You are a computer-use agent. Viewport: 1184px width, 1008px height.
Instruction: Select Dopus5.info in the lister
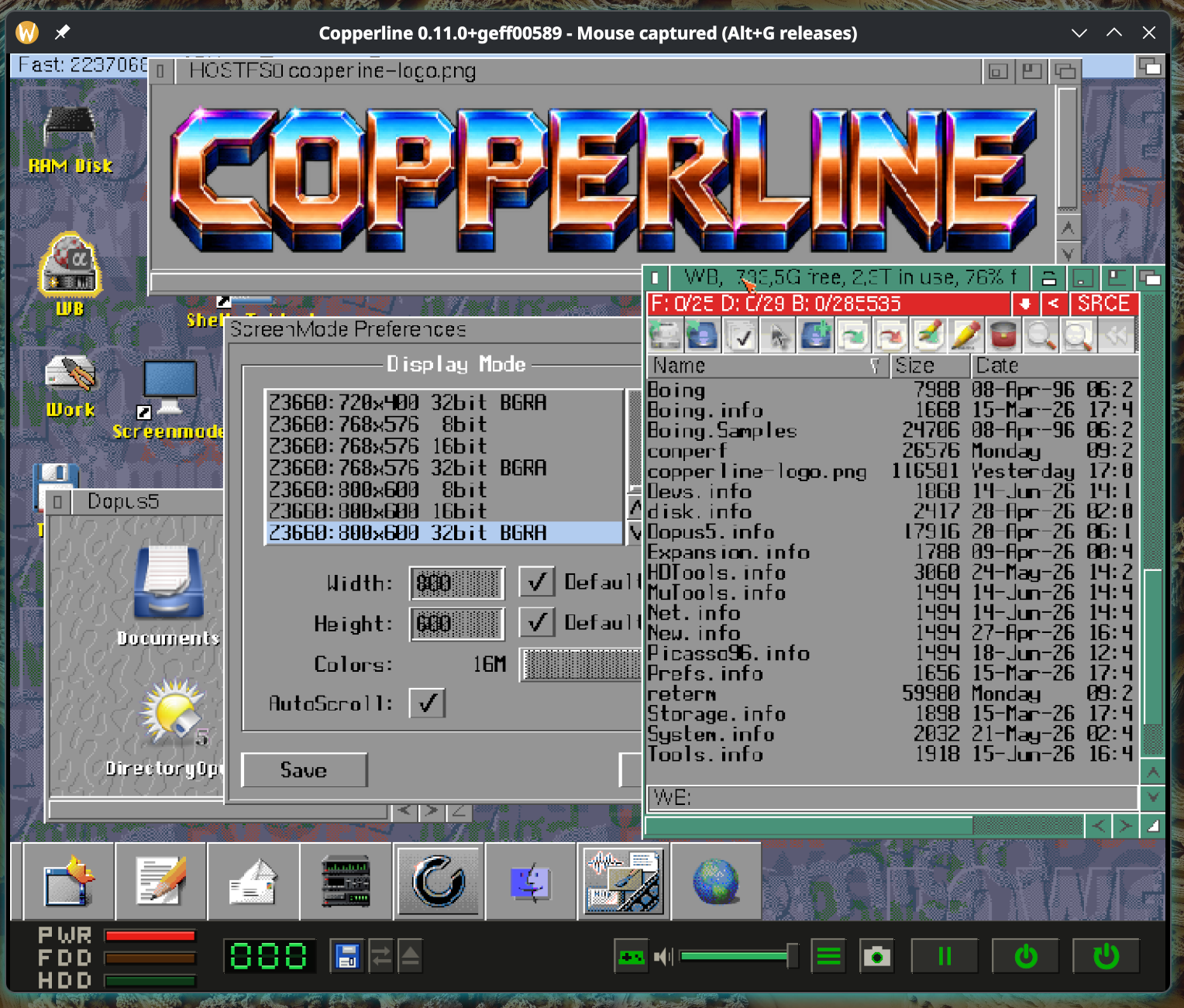point(892,532)
